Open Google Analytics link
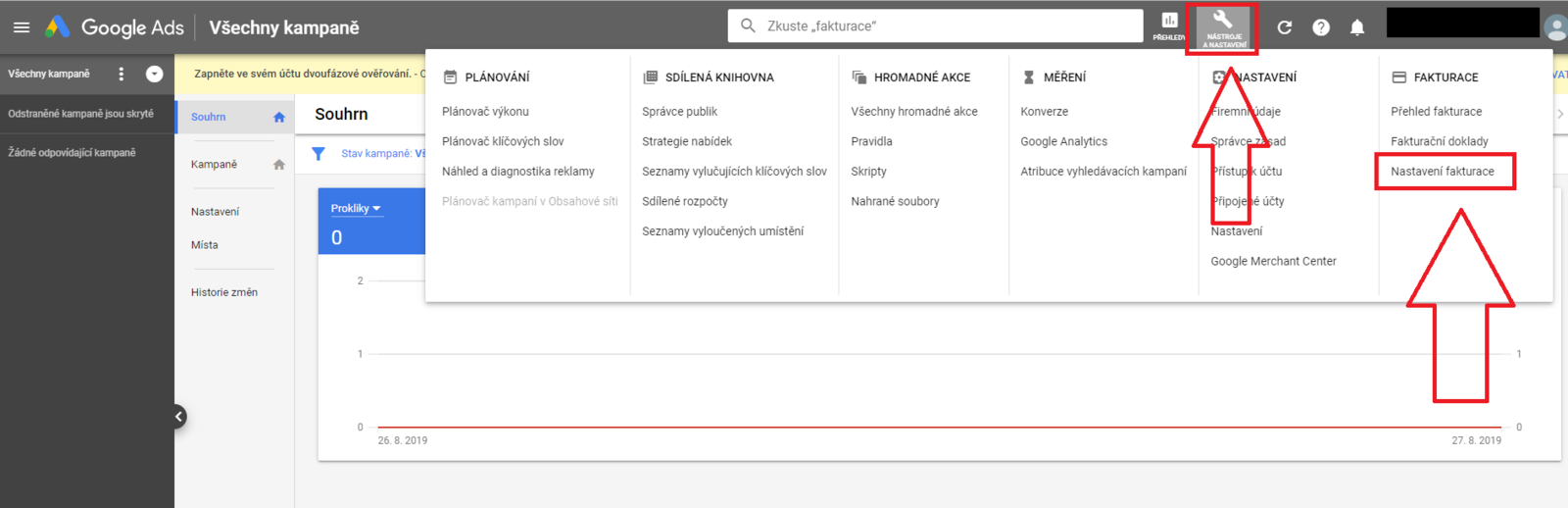The width and height of the screenshot is (1568, 508). coord(1063,141)
